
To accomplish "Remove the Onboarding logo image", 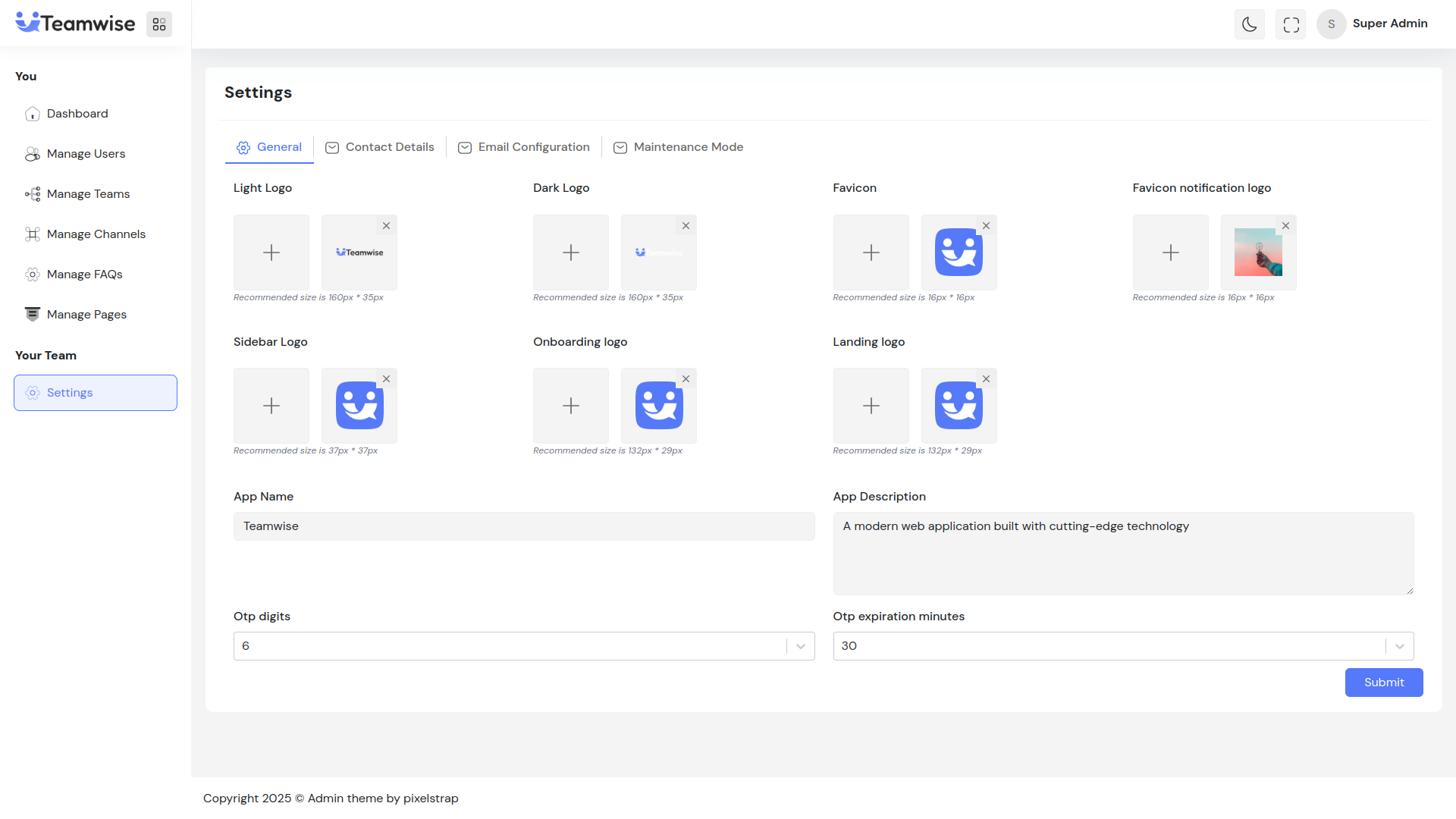I will coord(686,378).
